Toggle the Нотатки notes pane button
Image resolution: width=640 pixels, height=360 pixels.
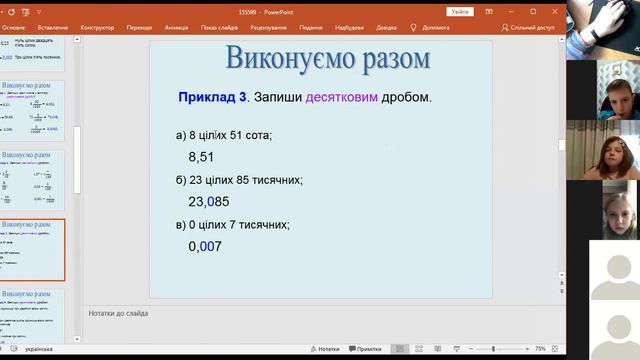[x=325, y=349]
